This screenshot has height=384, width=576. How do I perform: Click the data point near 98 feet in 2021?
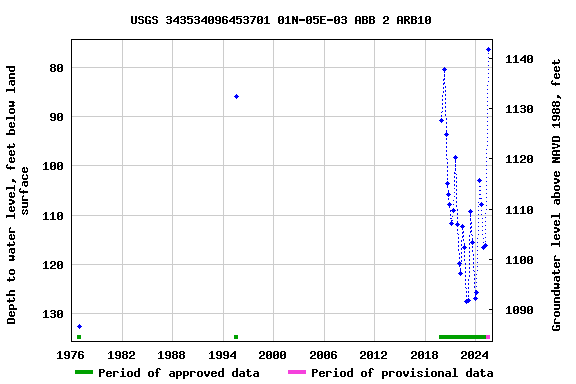point(456,158)
